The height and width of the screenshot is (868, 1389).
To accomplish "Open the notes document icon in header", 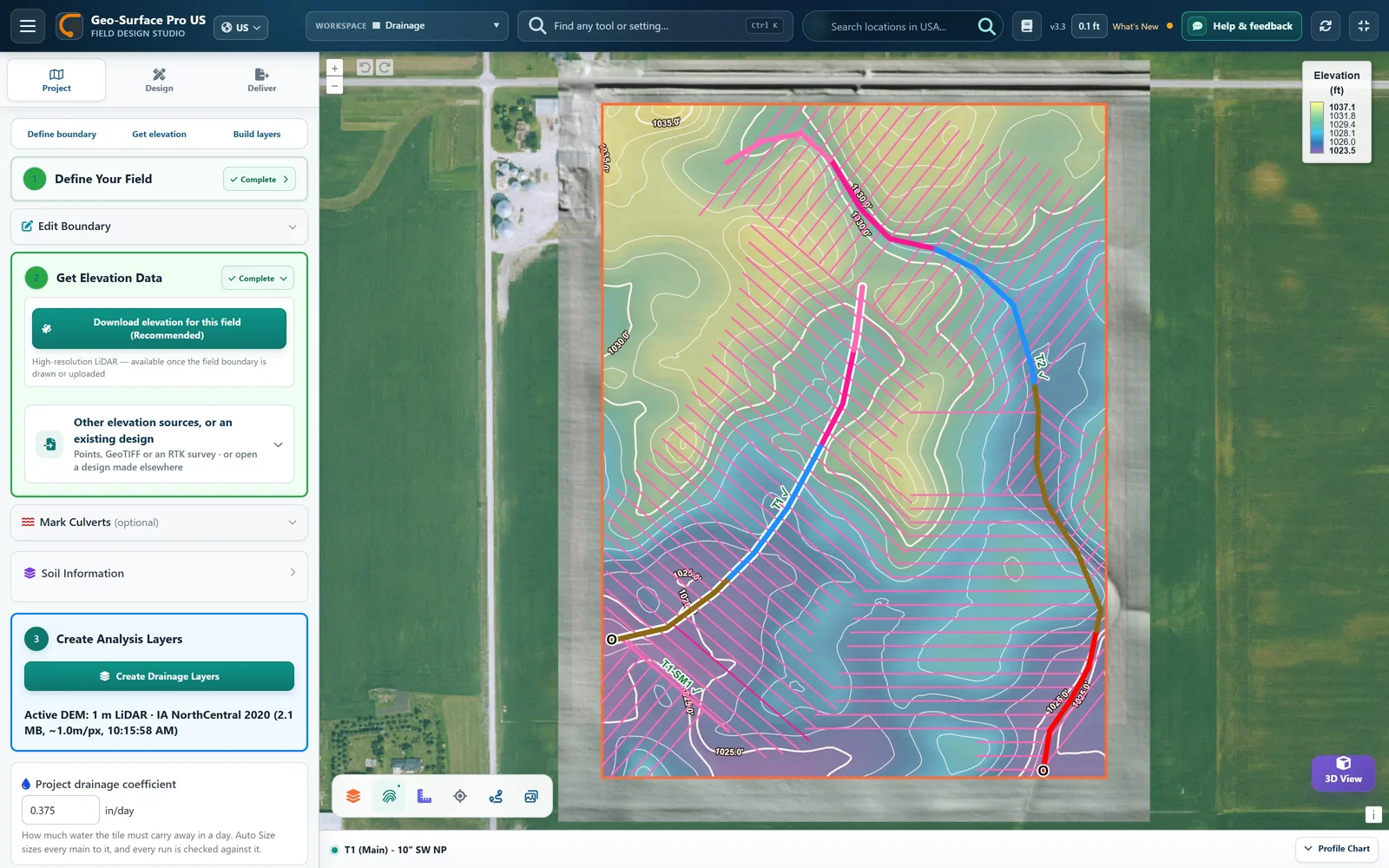I will (x=1026, y=26).
